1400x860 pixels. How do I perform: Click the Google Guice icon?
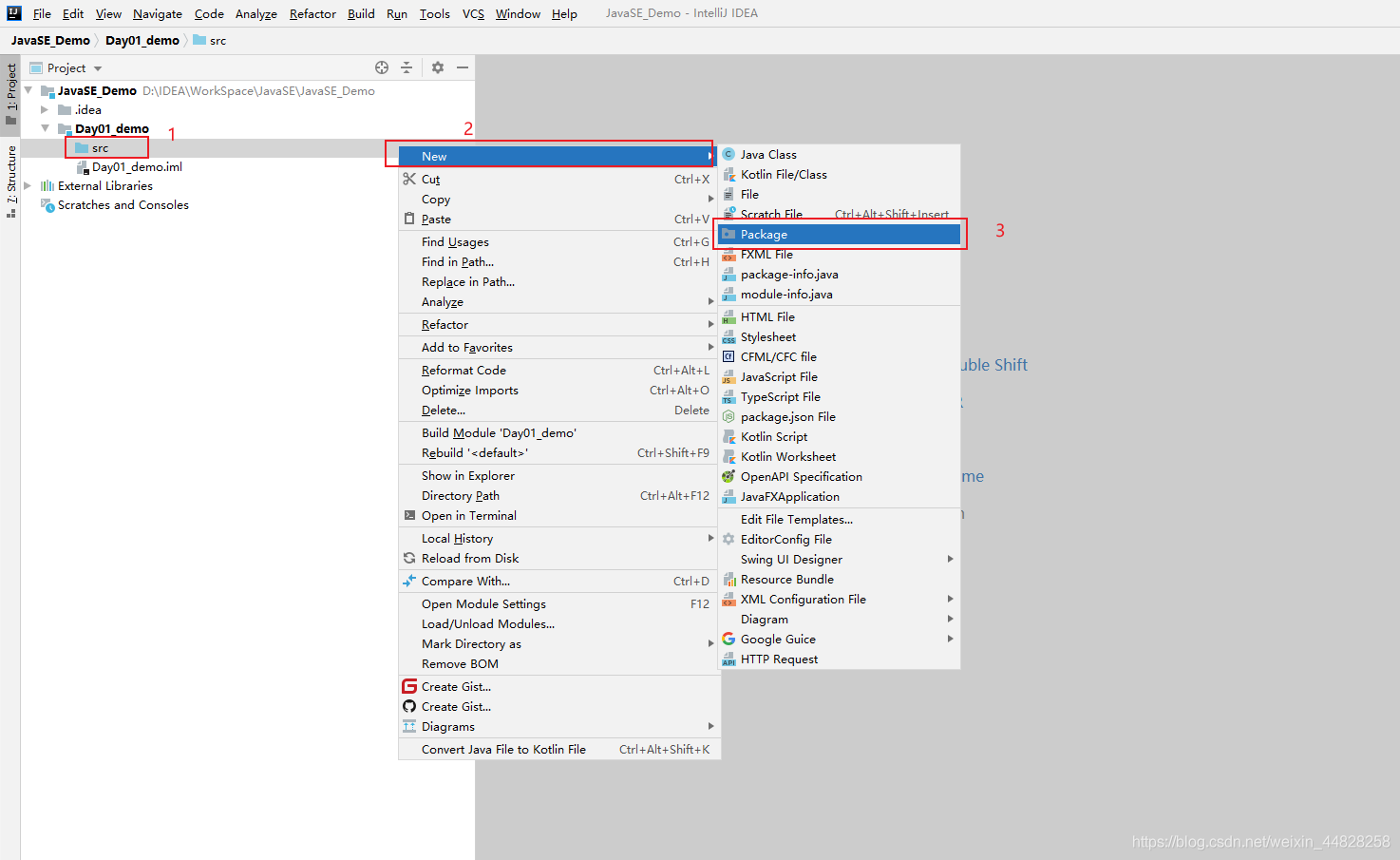coord(728,639)
